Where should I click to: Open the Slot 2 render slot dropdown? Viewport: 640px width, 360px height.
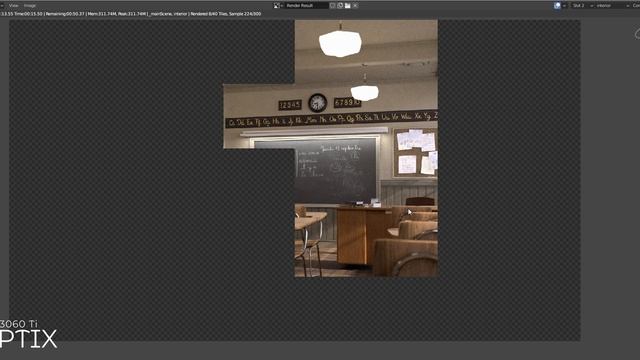[581, 6]
